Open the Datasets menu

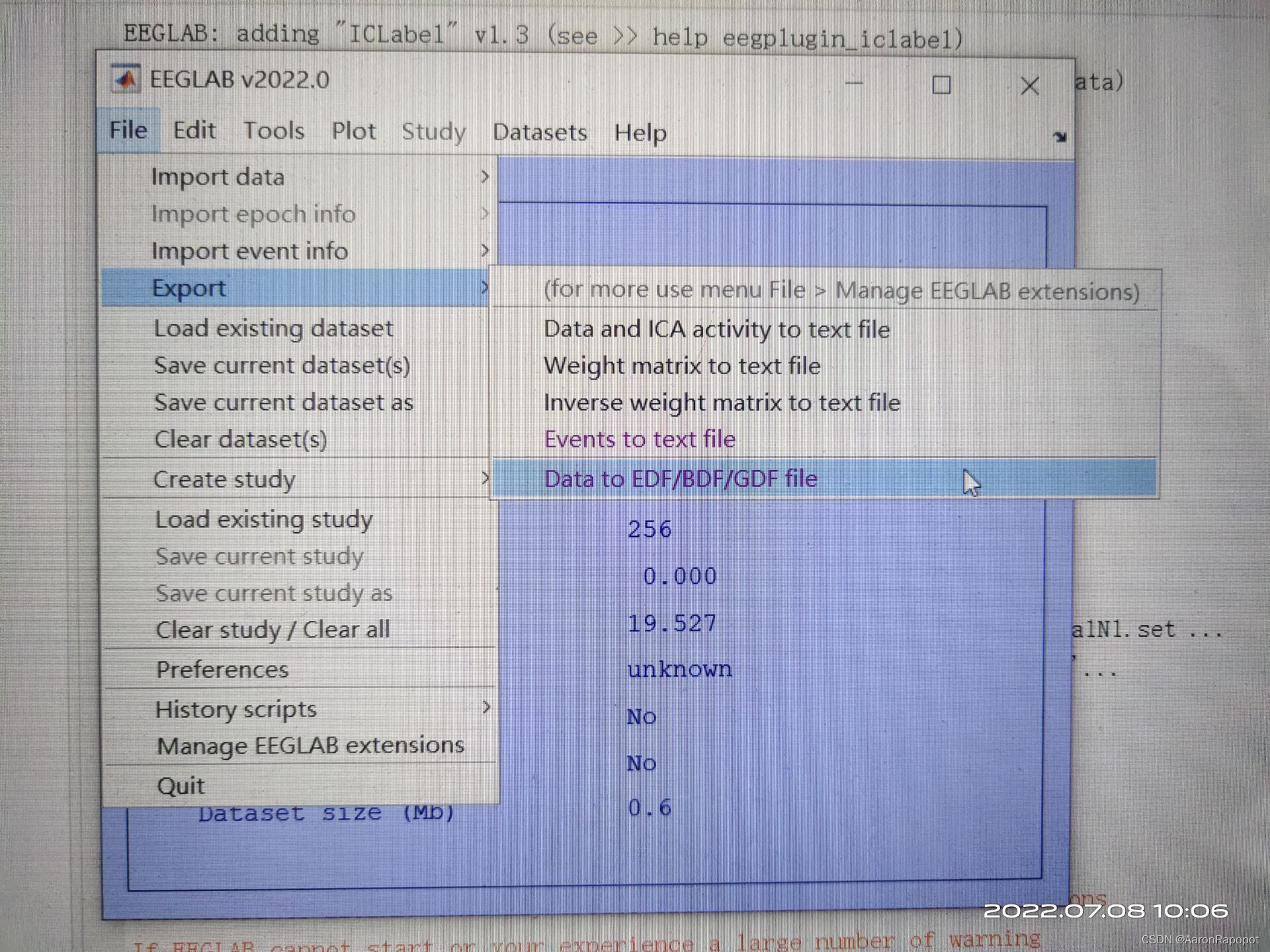pyautogui.click(x=540, y=132)
